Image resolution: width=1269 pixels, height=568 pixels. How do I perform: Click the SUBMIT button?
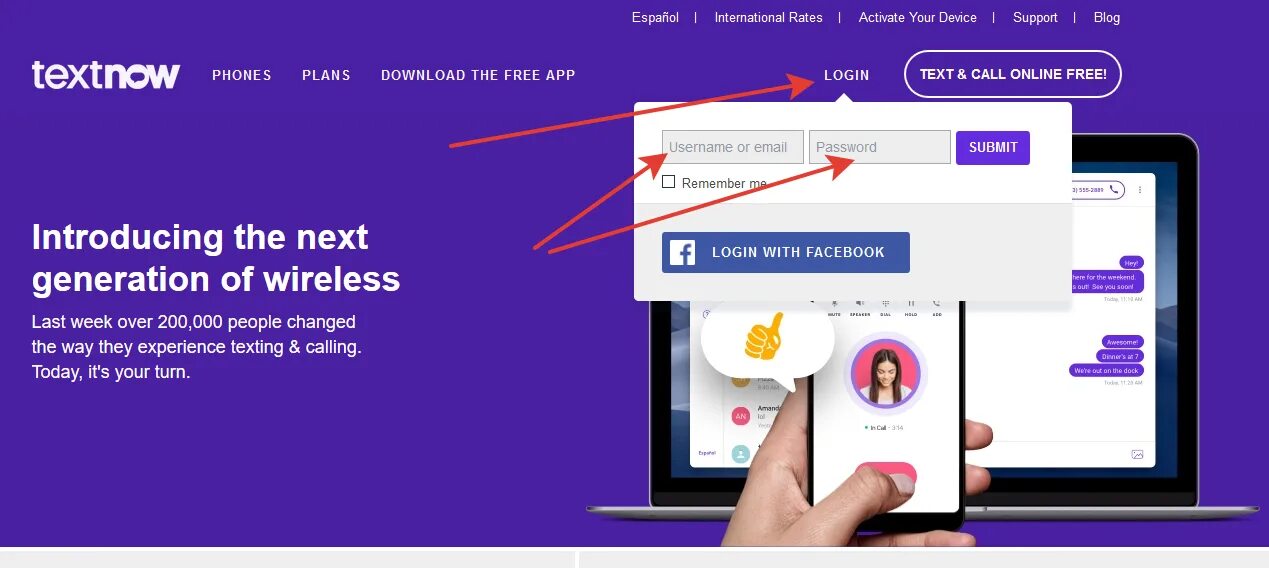coord(993,147)
